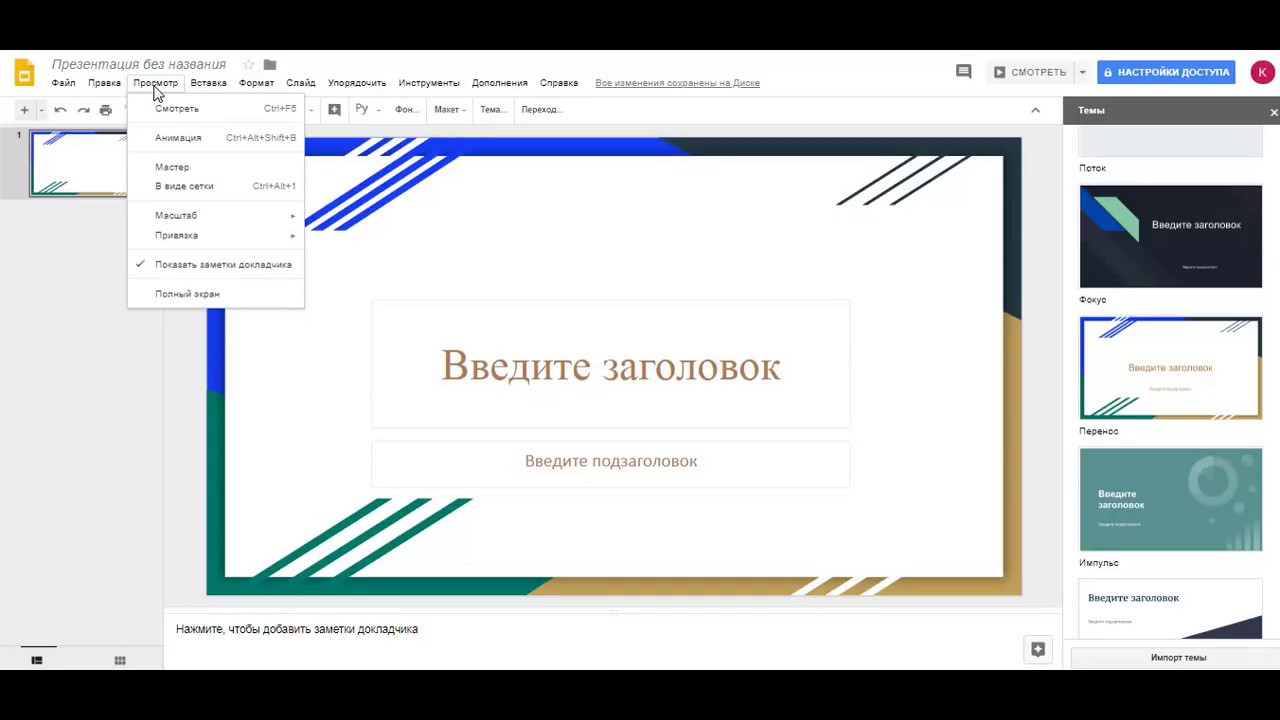Open the Вставка menu
This screenshot has height=720, width=1280.
coord(208,83)
